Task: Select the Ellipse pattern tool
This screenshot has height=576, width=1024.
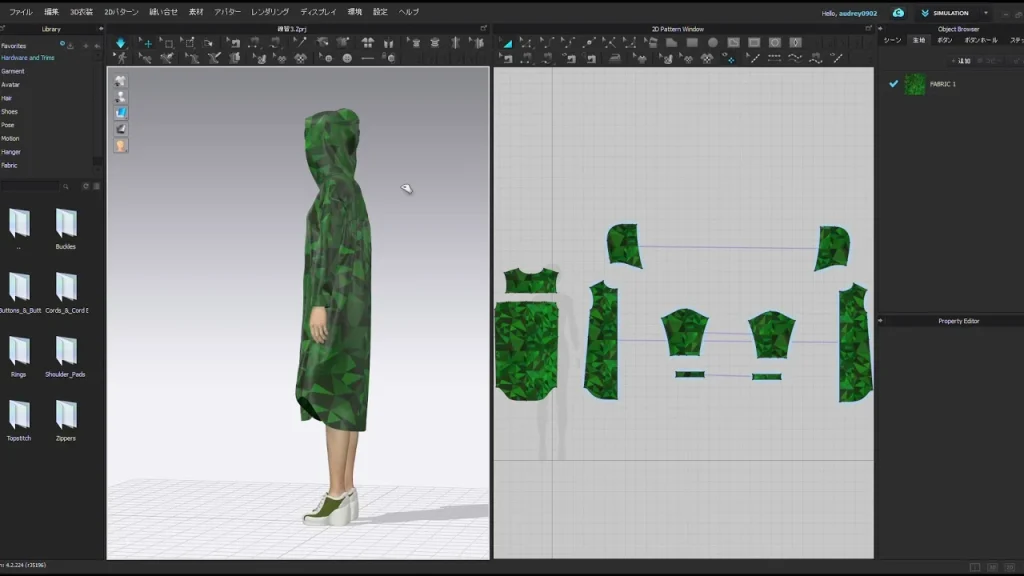Action: click(x=713, y=43)
